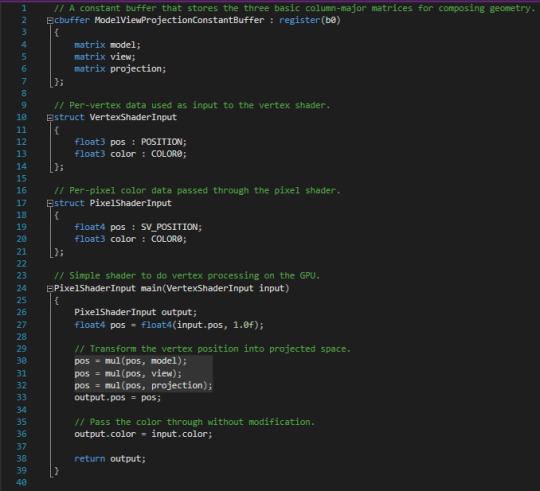Viewport: 540px width, 491px height.
Task: Click the PixelShaderInput struct name on line 17
Action: 131,203
